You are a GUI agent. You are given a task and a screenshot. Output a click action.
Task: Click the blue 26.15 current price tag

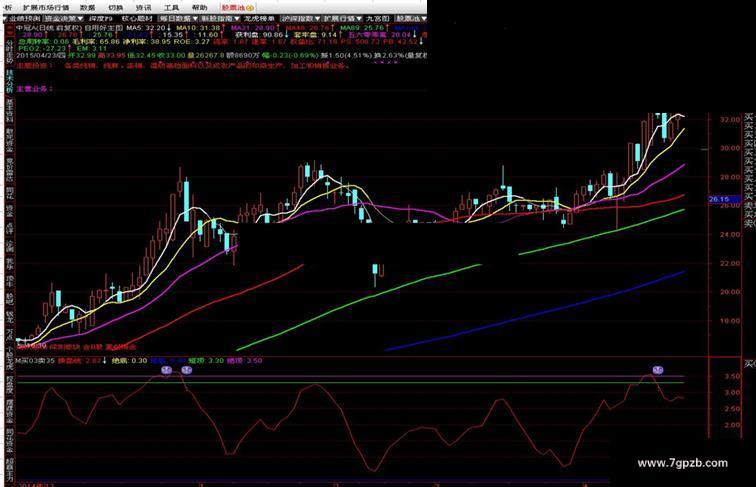pos(724,199)
